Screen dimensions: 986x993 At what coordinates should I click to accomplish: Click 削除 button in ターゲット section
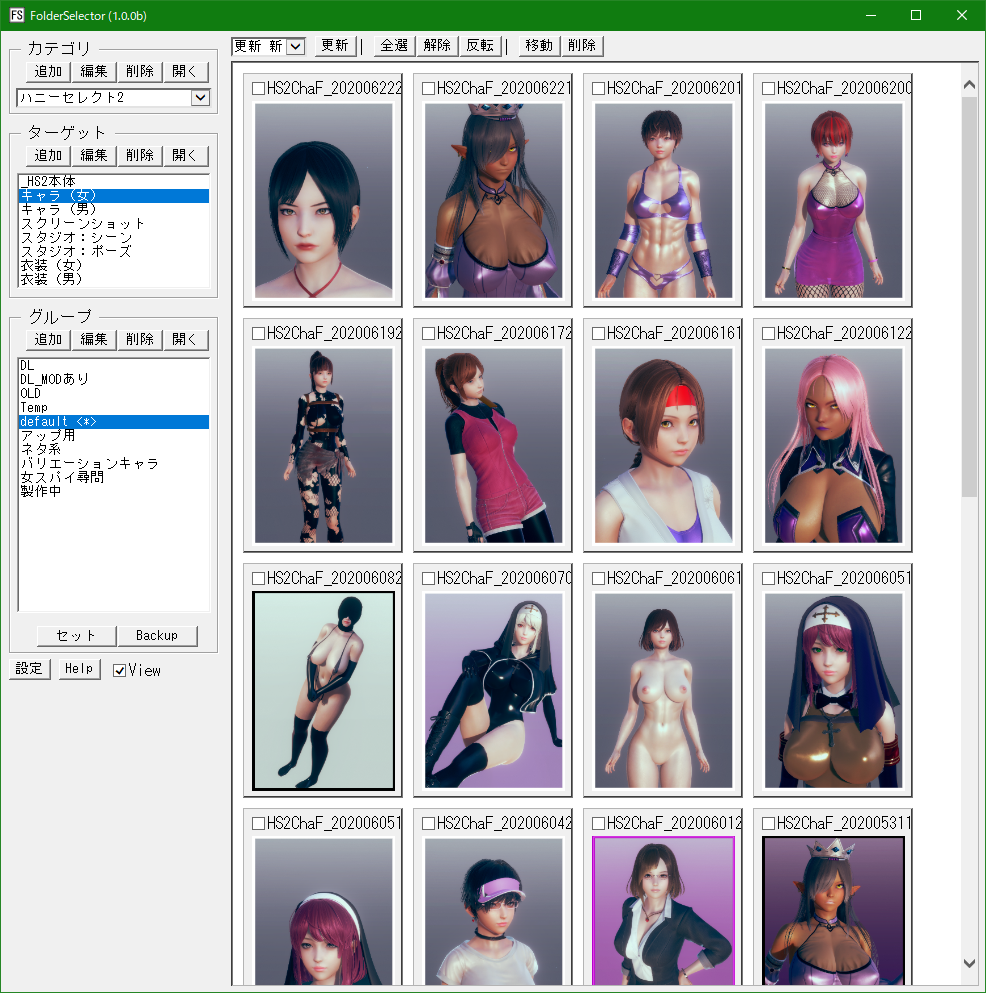[139, 156]
